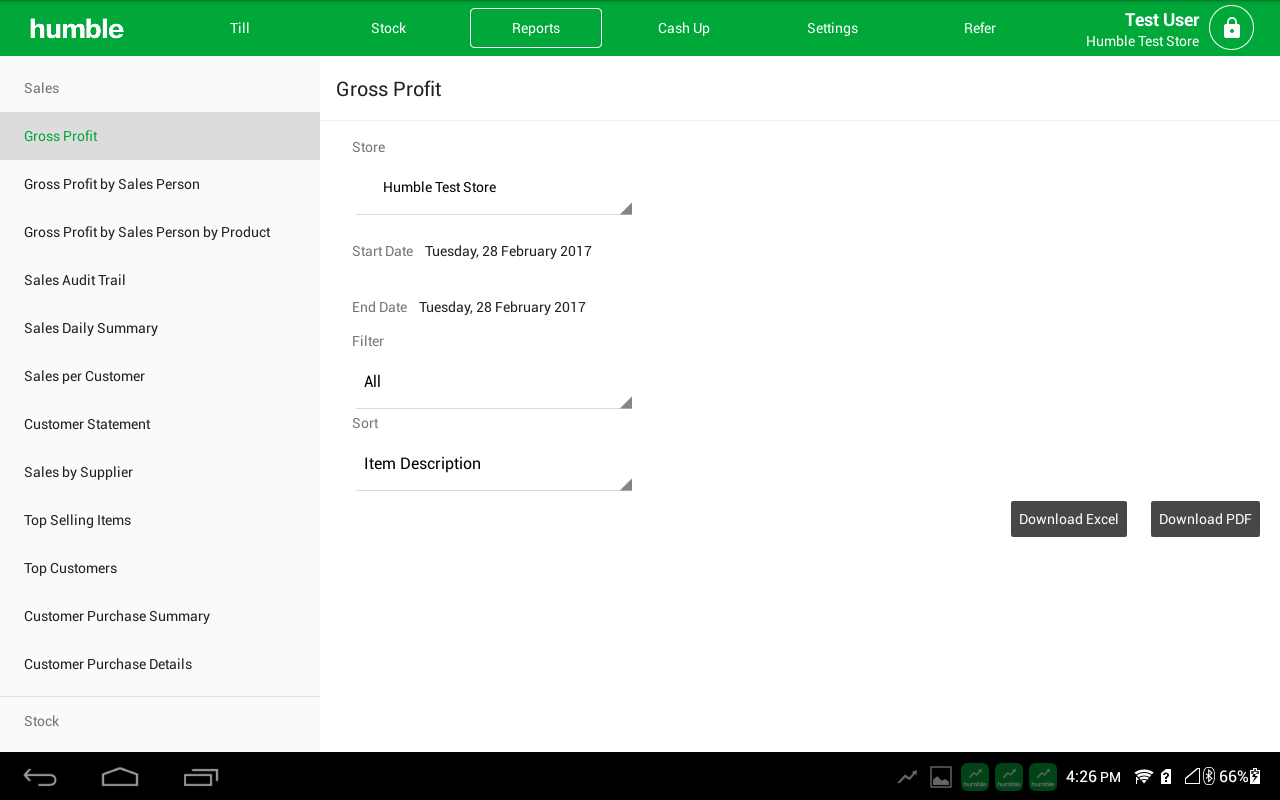Open the Refer tab
This screenshot has height=800, width=1280.
coord(980,28)
